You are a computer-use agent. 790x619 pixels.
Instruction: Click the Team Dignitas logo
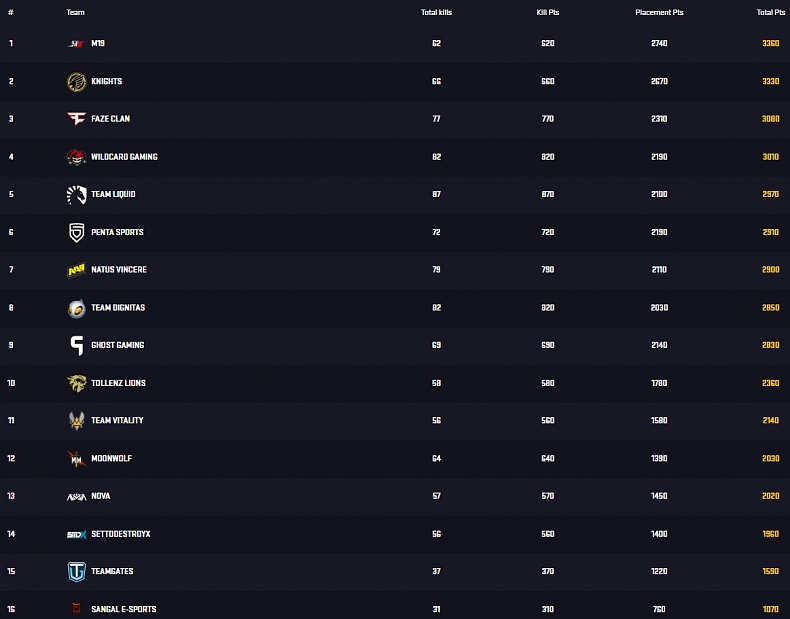coord(76,308)
